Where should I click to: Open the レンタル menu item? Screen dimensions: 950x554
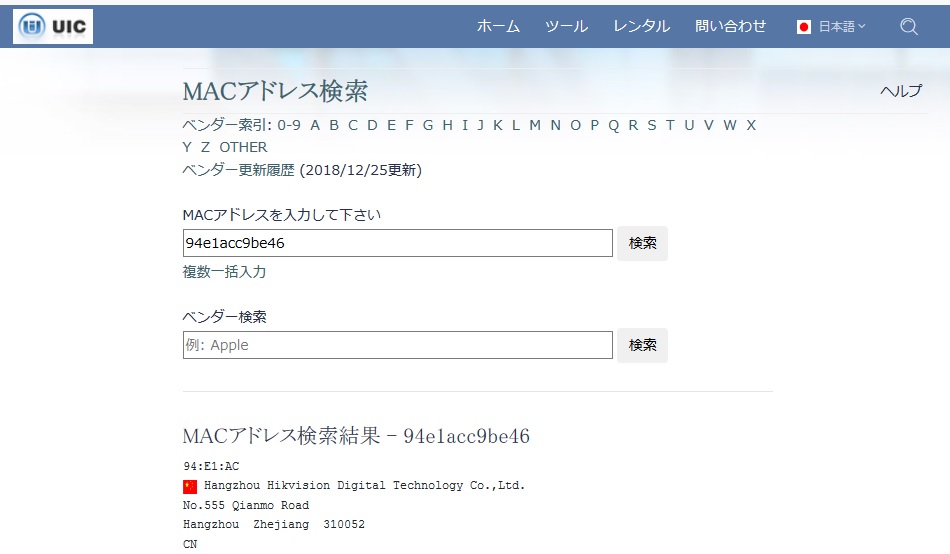point(642,26)
